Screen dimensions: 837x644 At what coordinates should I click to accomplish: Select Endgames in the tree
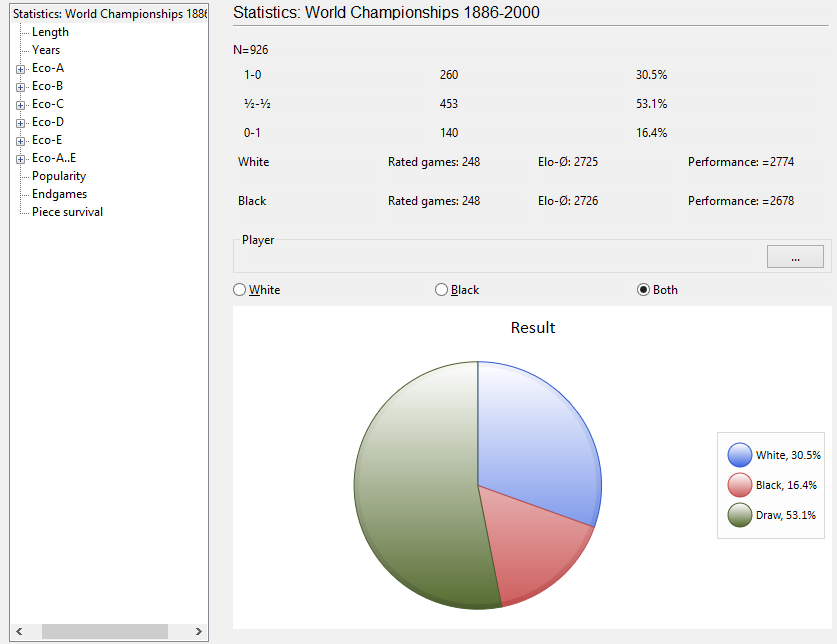(x=59, y=194)
